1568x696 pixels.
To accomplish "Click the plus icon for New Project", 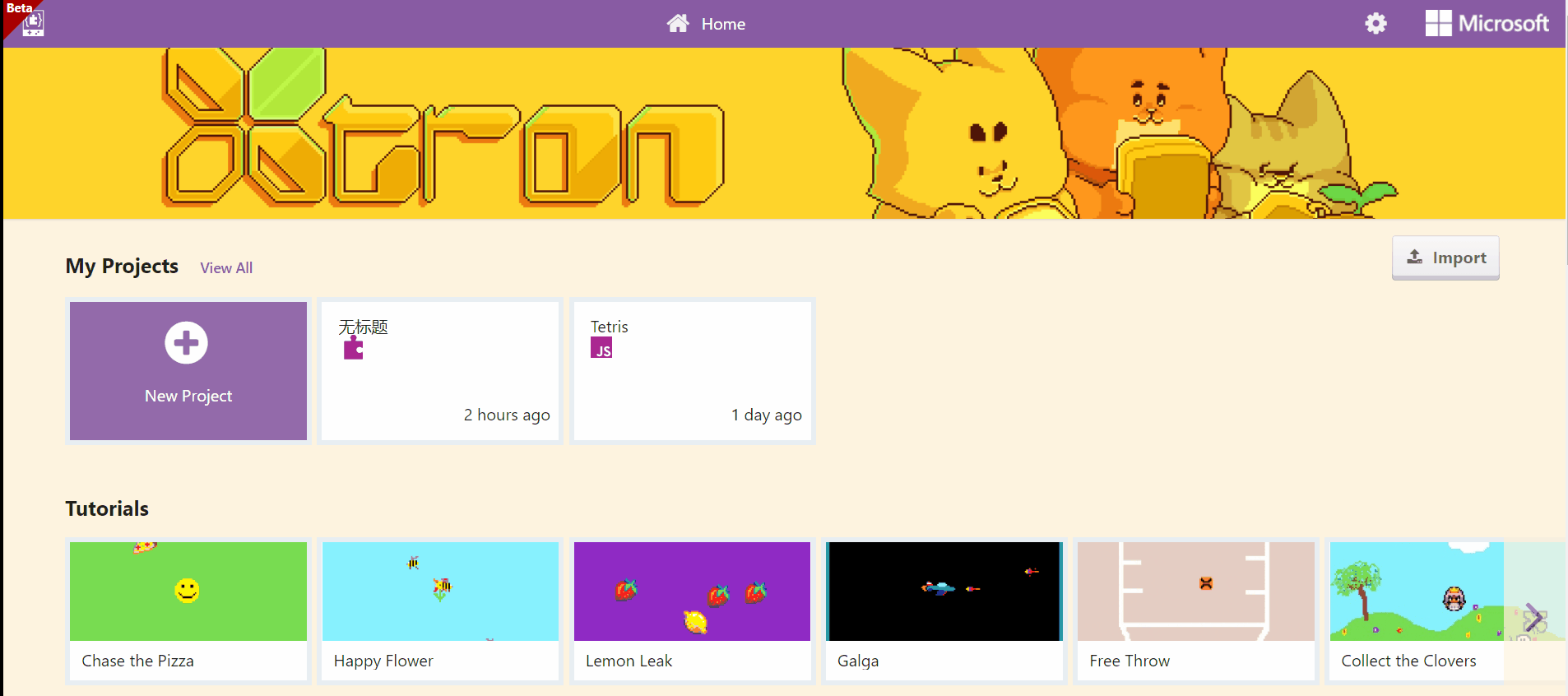I will pyautogui.click(x=187, y=342).
